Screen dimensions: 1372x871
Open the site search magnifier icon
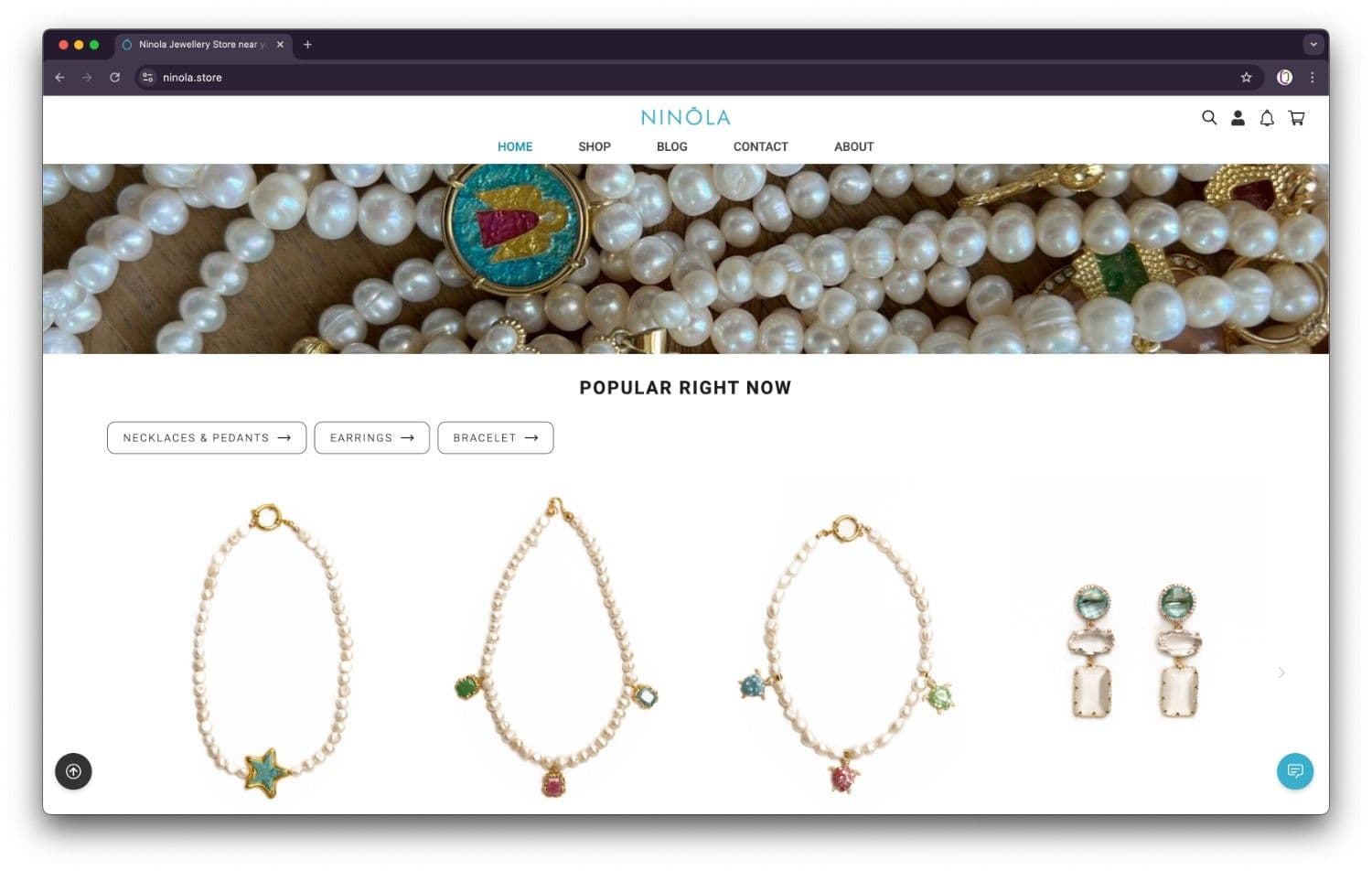[1209, 118]
